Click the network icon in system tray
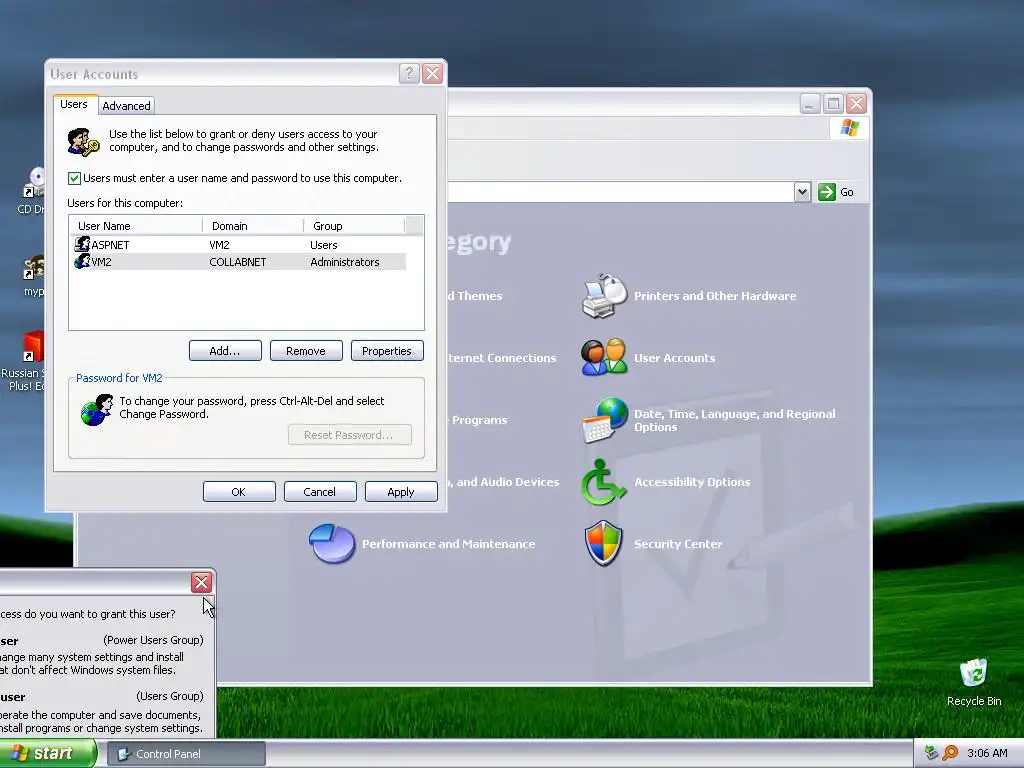 tap(931, 753)
